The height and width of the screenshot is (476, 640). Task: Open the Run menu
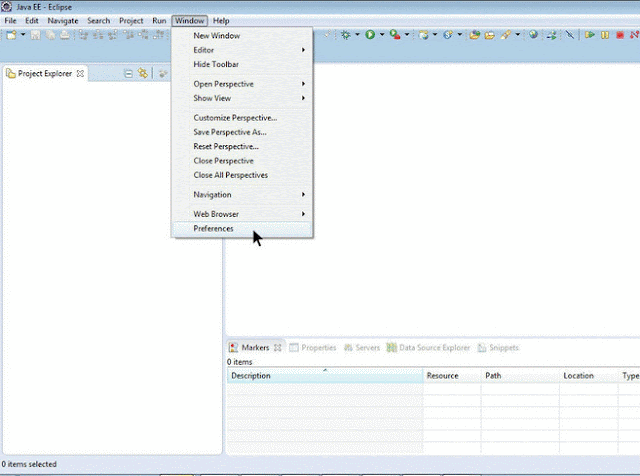tap(159, 21)
